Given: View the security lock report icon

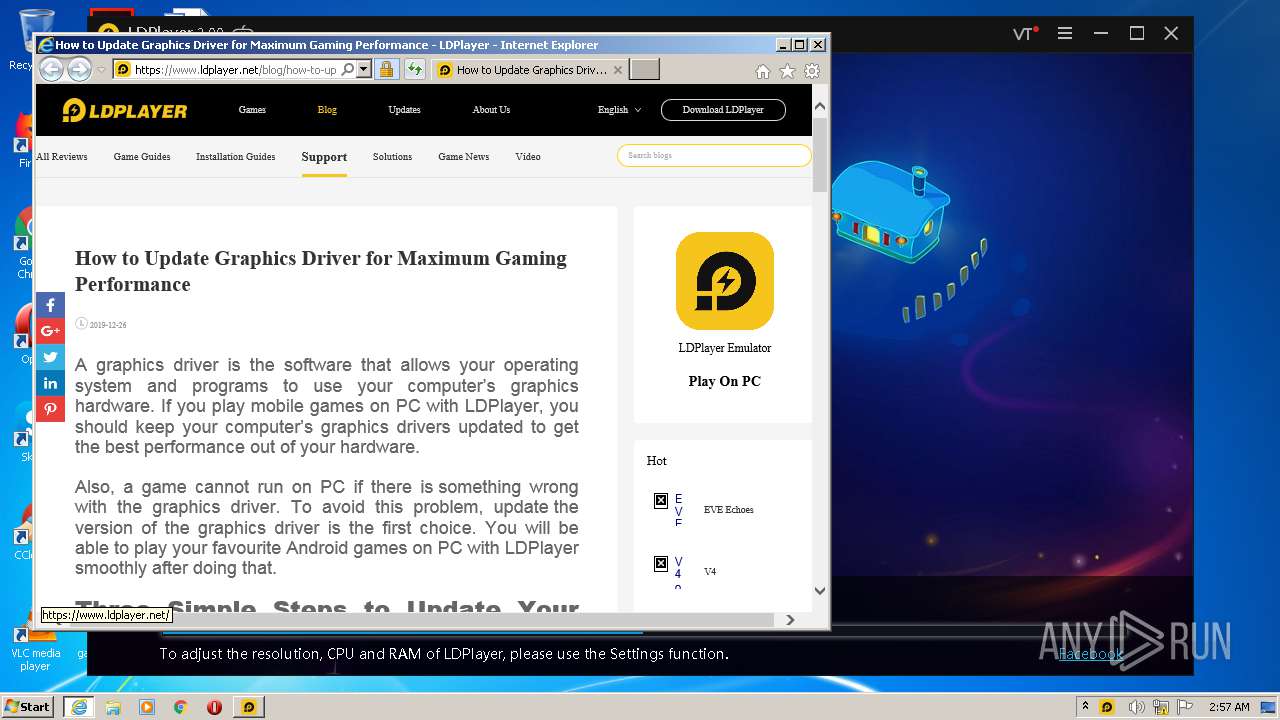Looking at the screenshot, I should click(x=386, y=70).
